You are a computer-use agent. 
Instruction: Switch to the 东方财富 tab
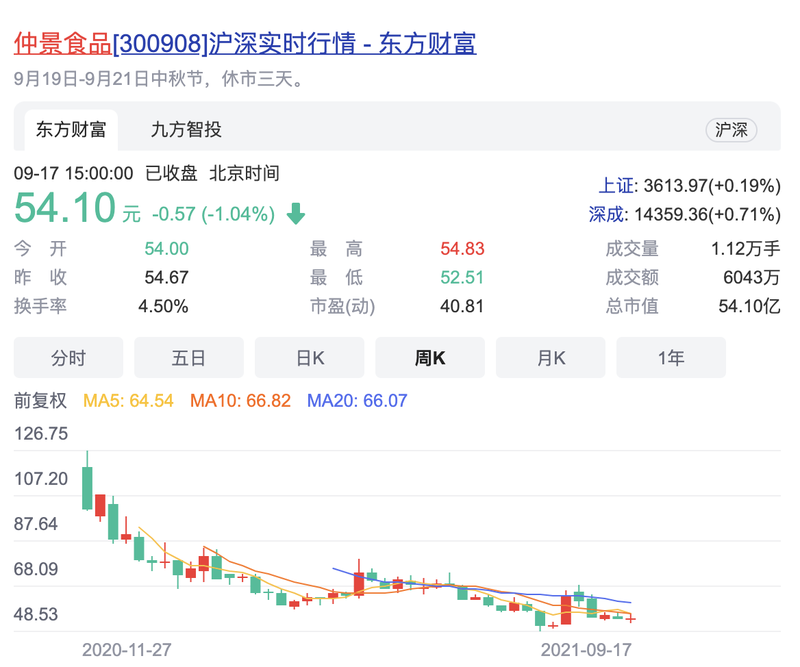coord(71,130)
